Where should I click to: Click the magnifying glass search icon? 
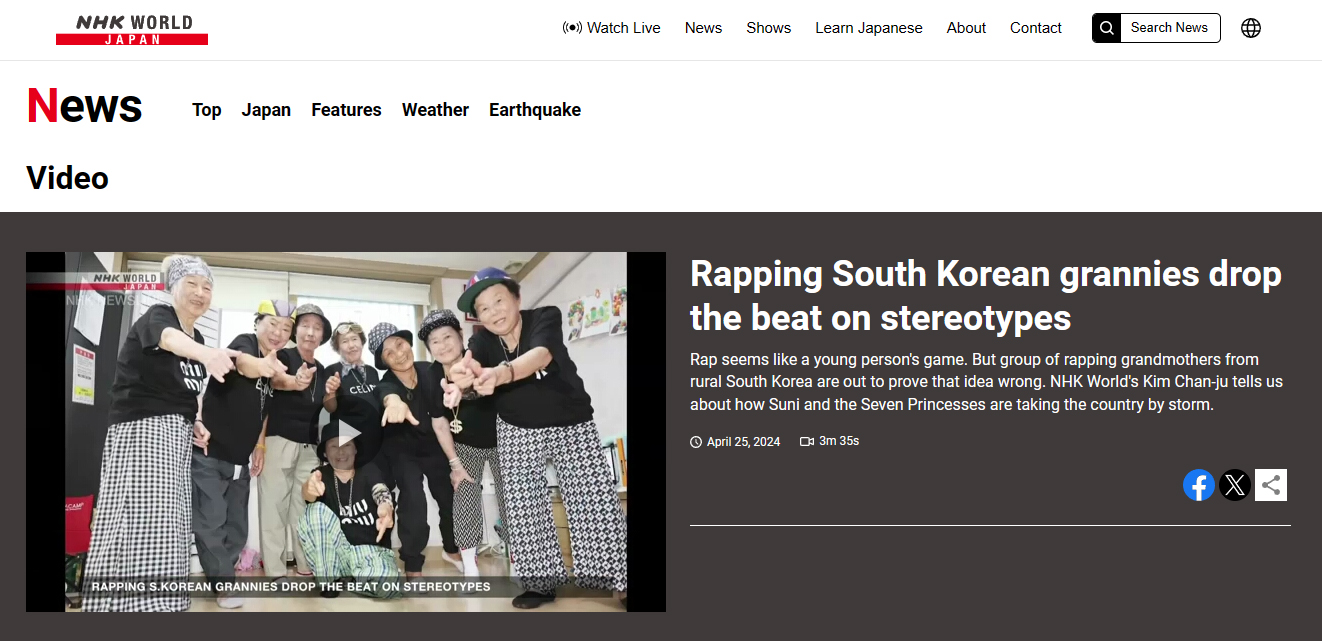coord(1106,28)
